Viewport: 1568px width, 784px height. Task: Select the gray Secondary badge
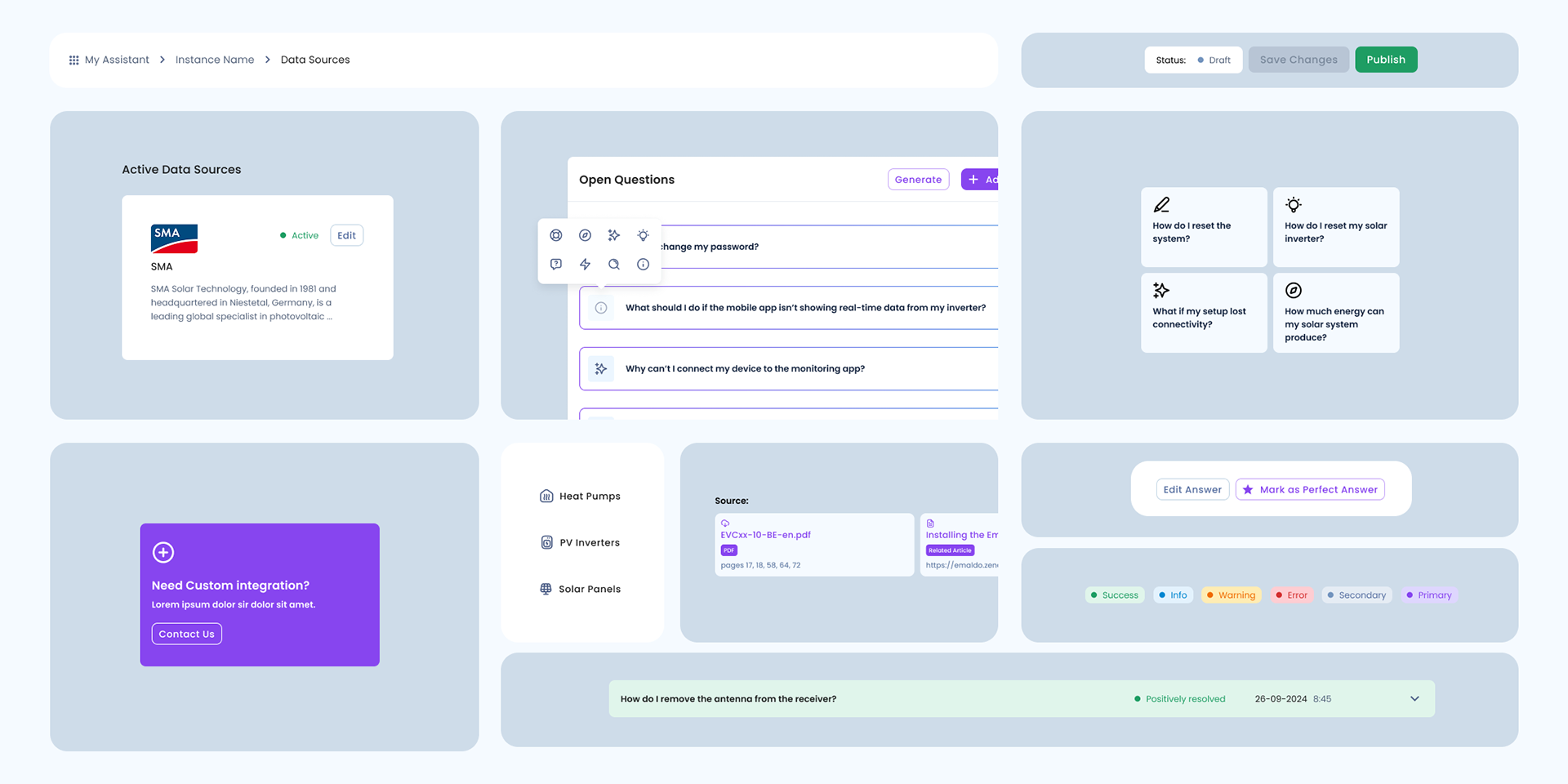[1356, 595]
